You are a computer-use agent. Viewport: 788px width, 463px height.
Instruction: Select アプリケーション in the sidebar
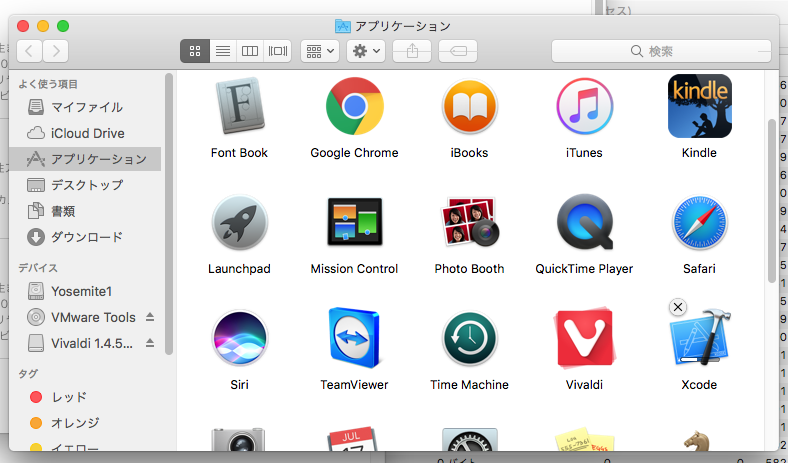click(85, 159)
